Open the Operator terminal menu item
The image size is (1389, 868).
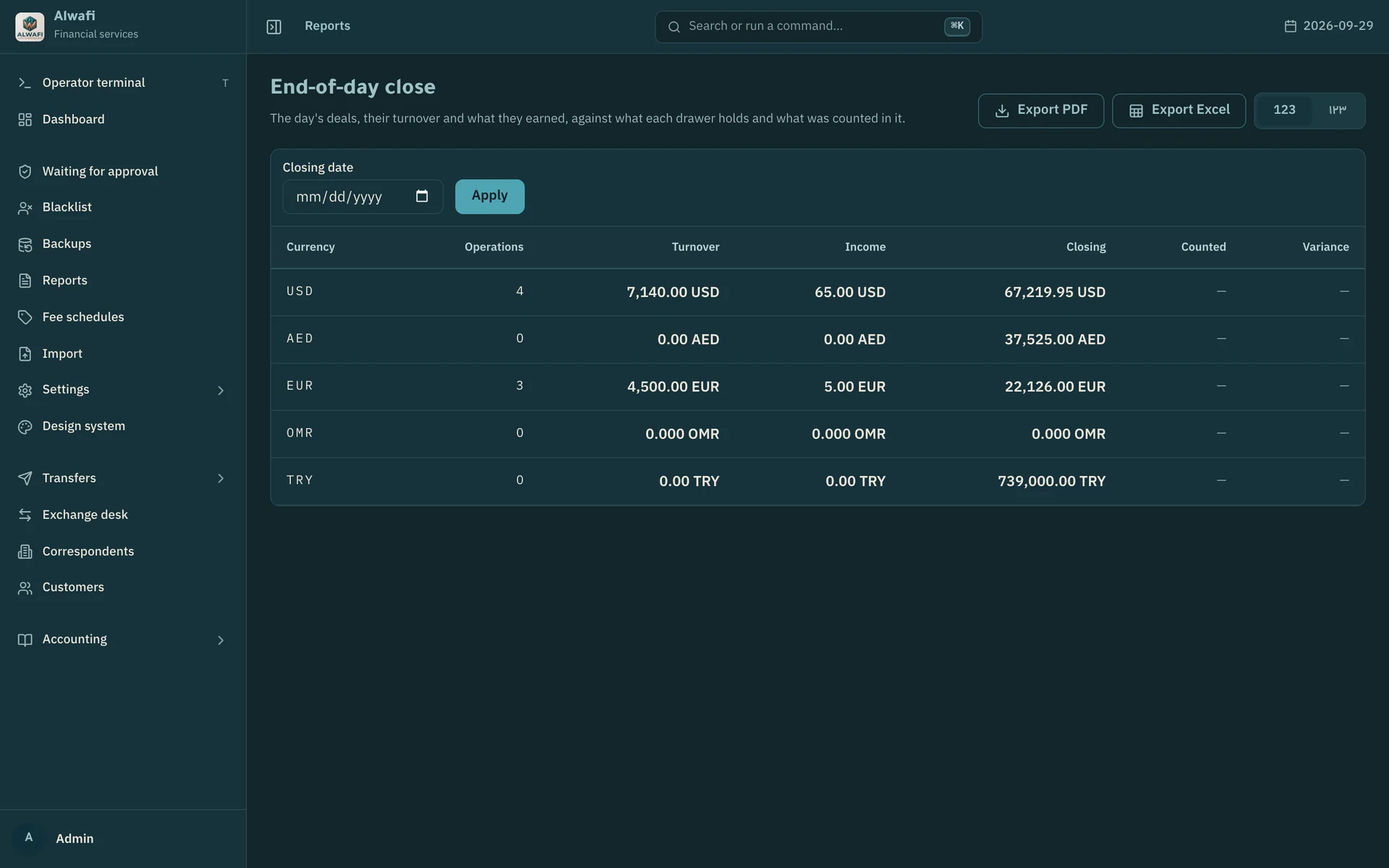(x=123, y=83)
